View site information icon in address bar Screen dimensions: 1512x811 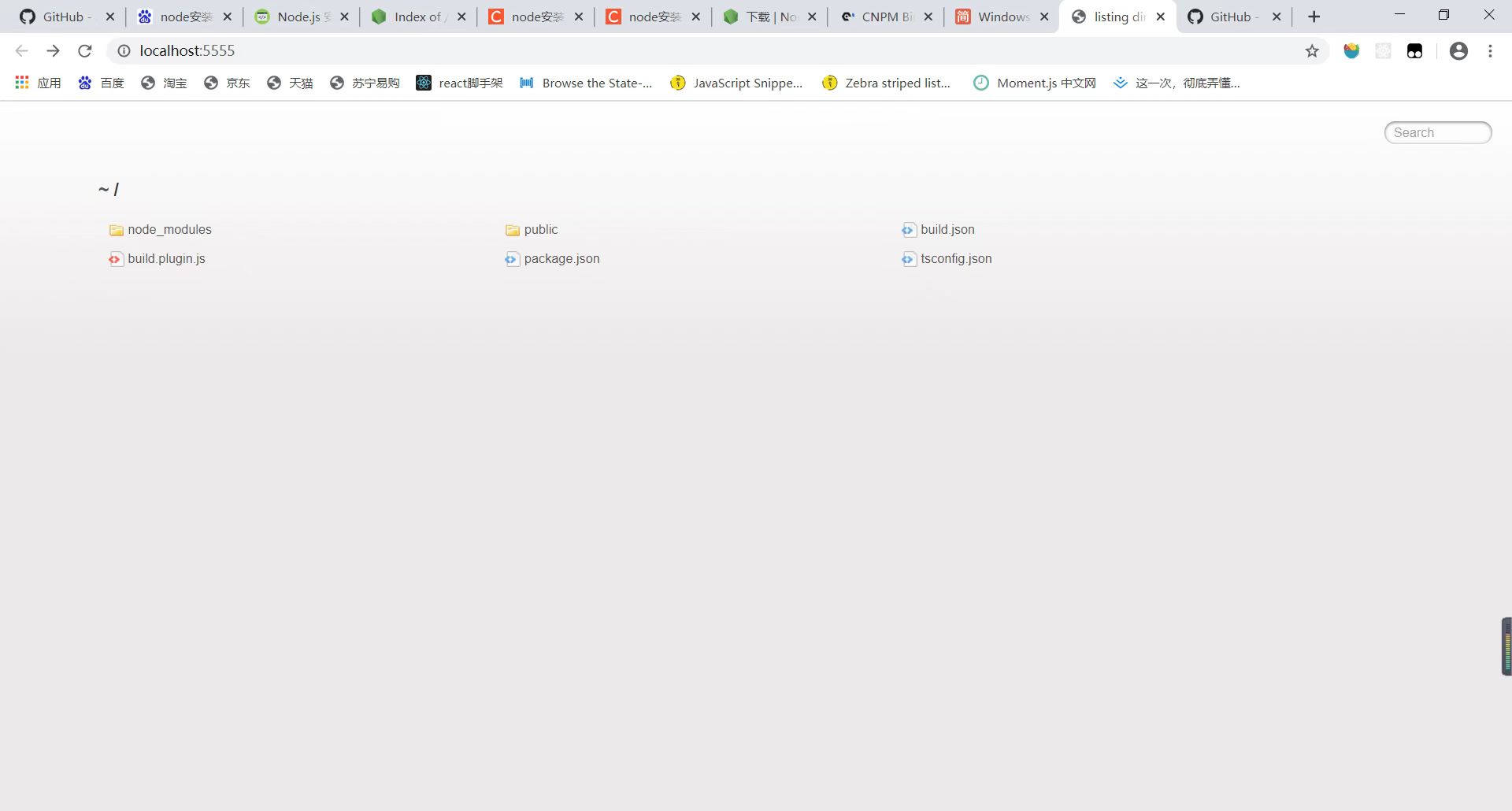pos(124,51)
